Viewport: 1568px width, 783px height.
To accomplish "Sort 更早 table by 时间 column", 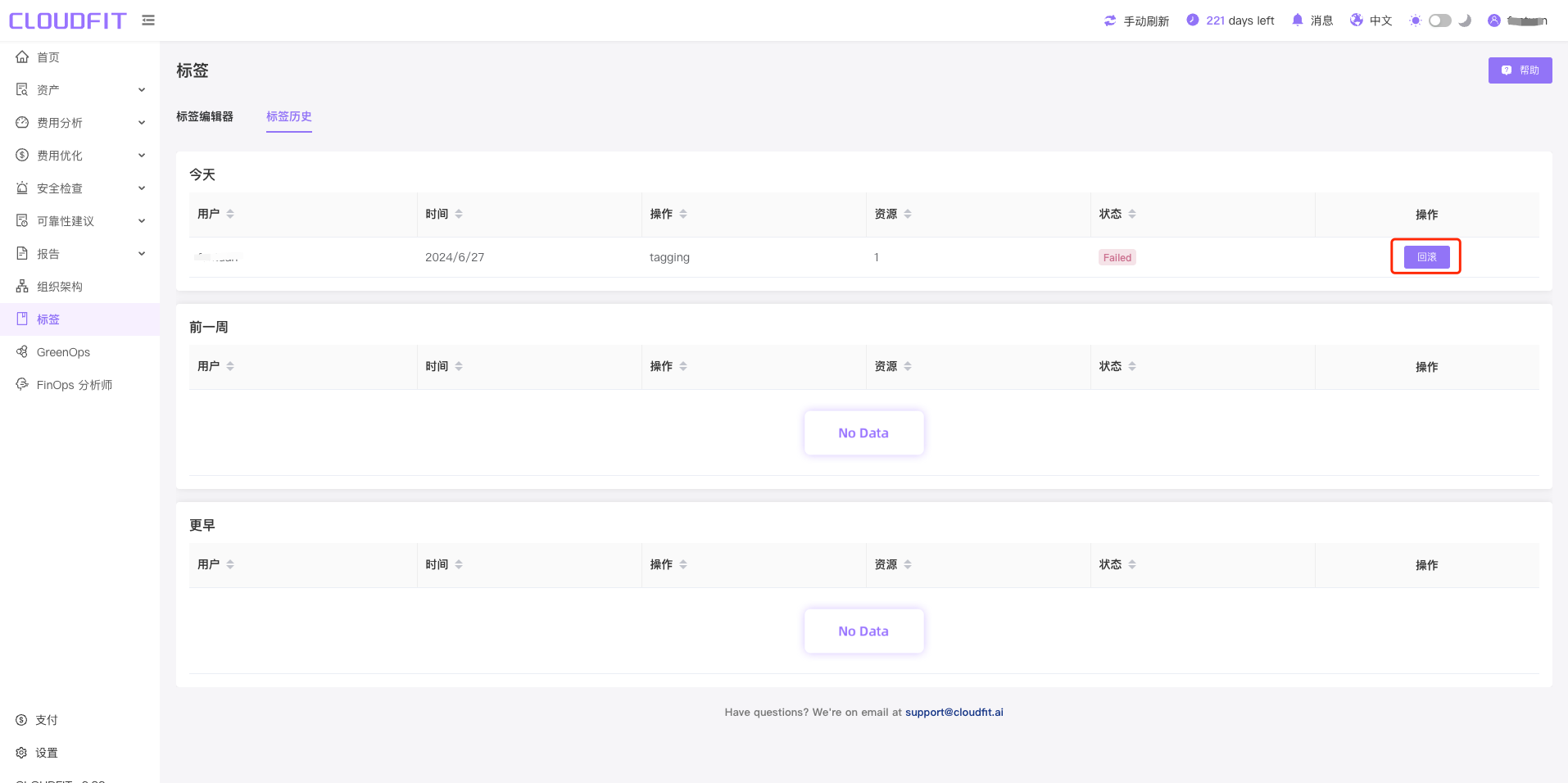I will point(459,564).
